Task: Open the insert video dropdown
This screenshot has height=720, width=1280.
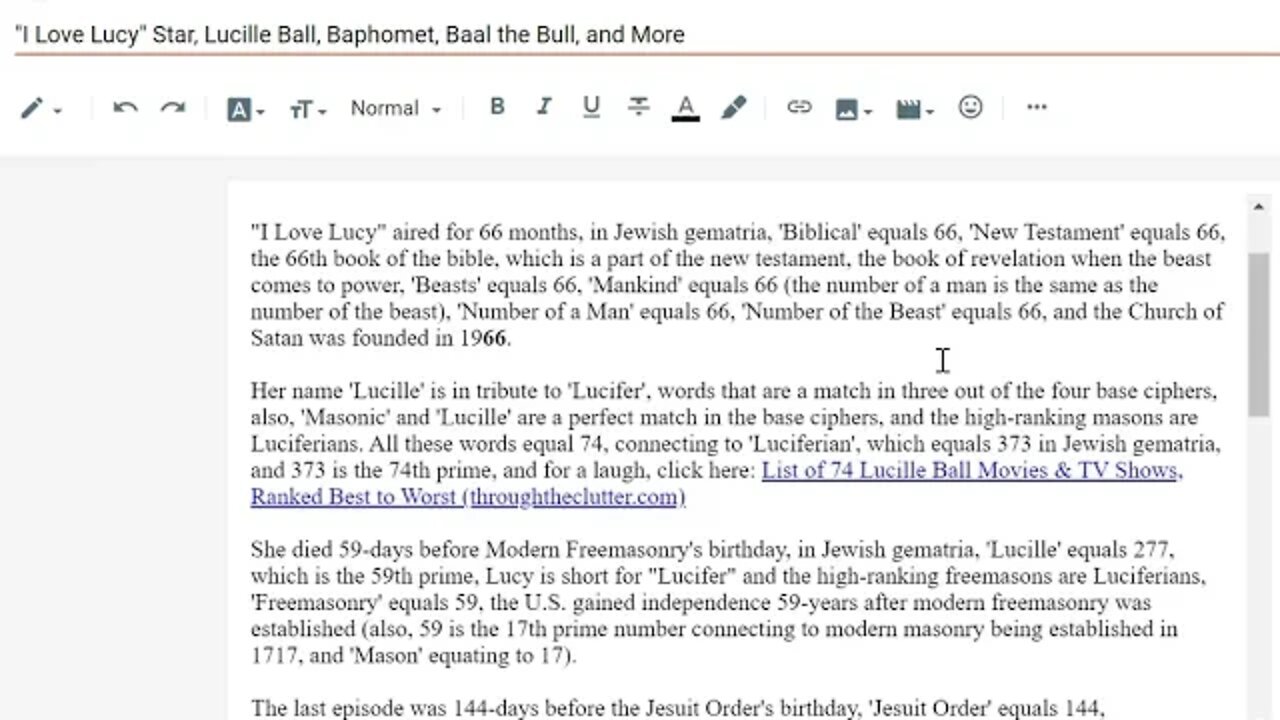Action: pyautogui.click(x=914, y=109)
